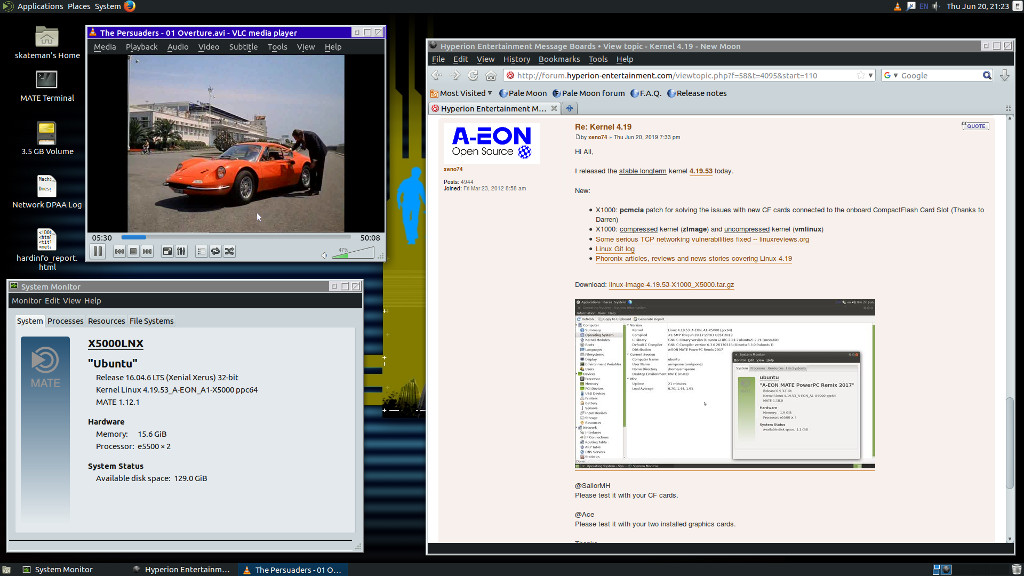Go forward in Pale Moon browser
The image size is (1024, 576).
click(x=455, y=76)
